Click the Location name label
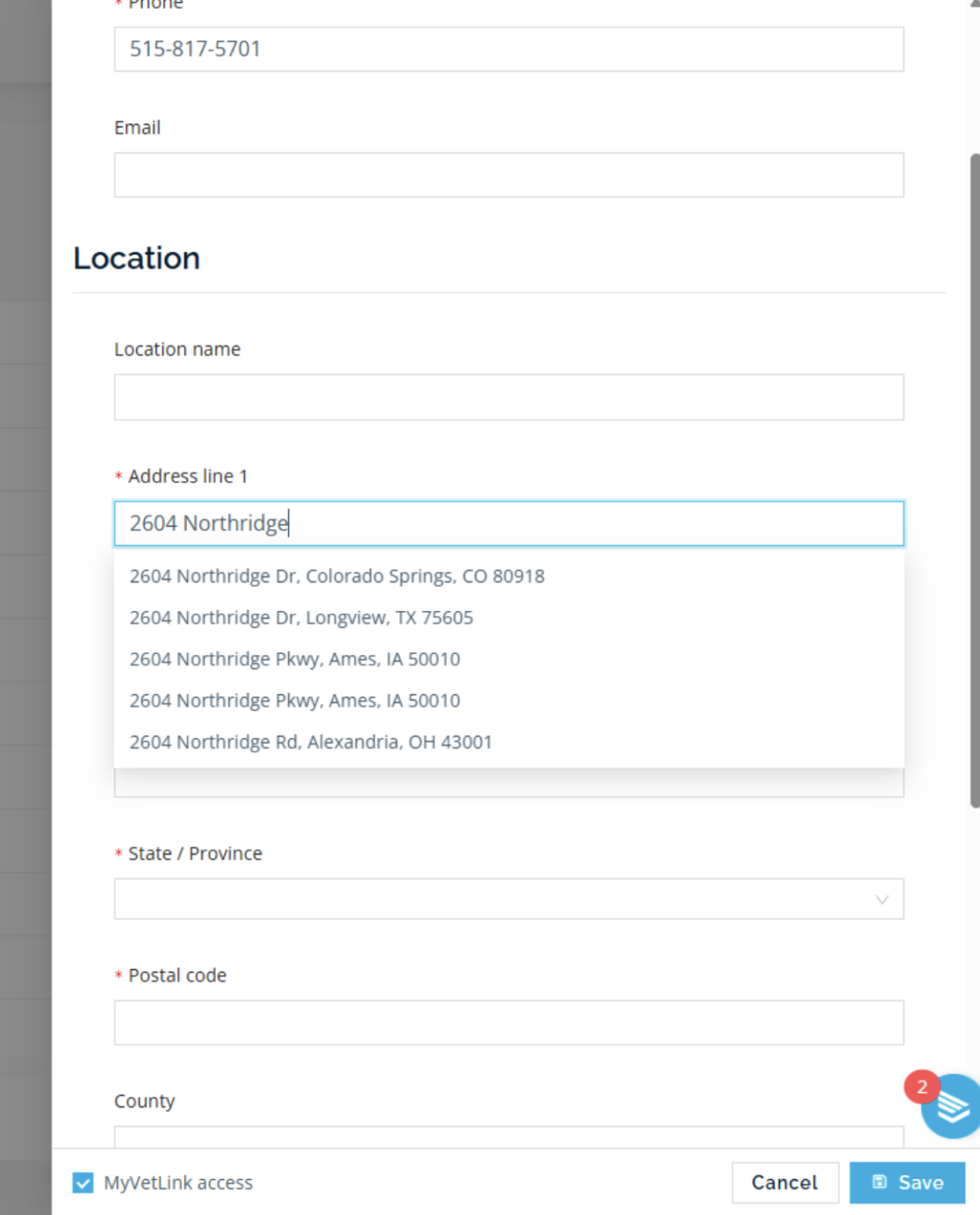The height and width of the screenshot is (1215, 980). [x=177, y=349]
